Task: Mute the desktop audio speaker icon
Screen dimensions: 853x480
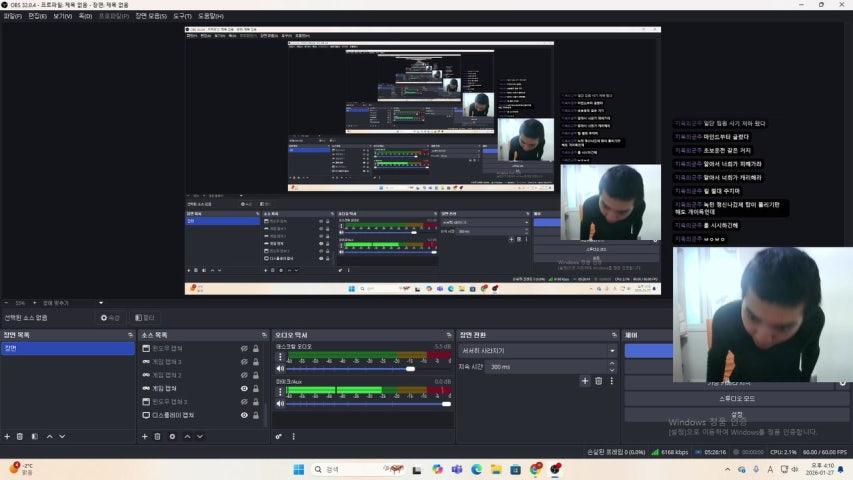Action: point(280,369)
